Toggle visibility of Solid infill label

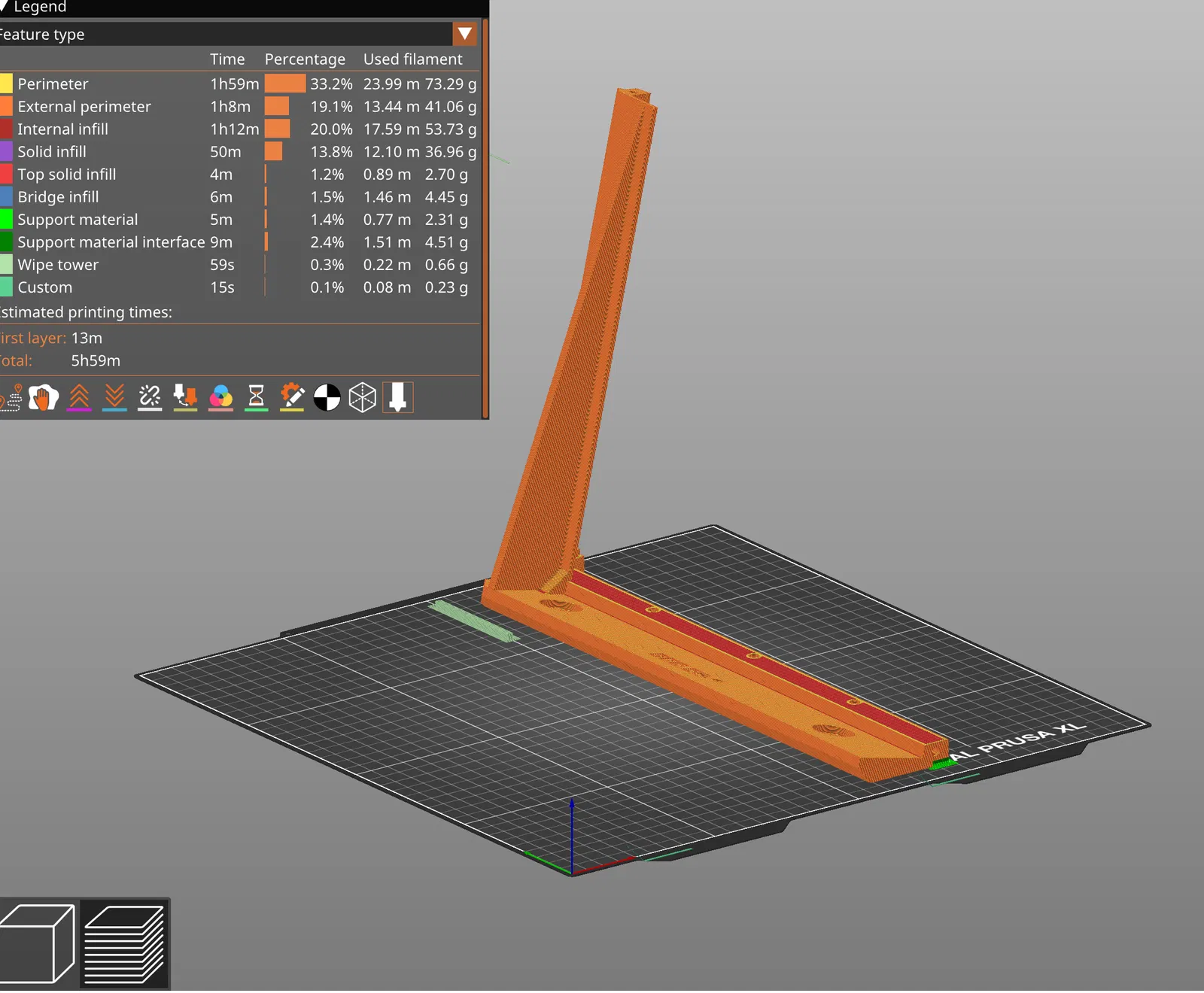coord(52,151)
